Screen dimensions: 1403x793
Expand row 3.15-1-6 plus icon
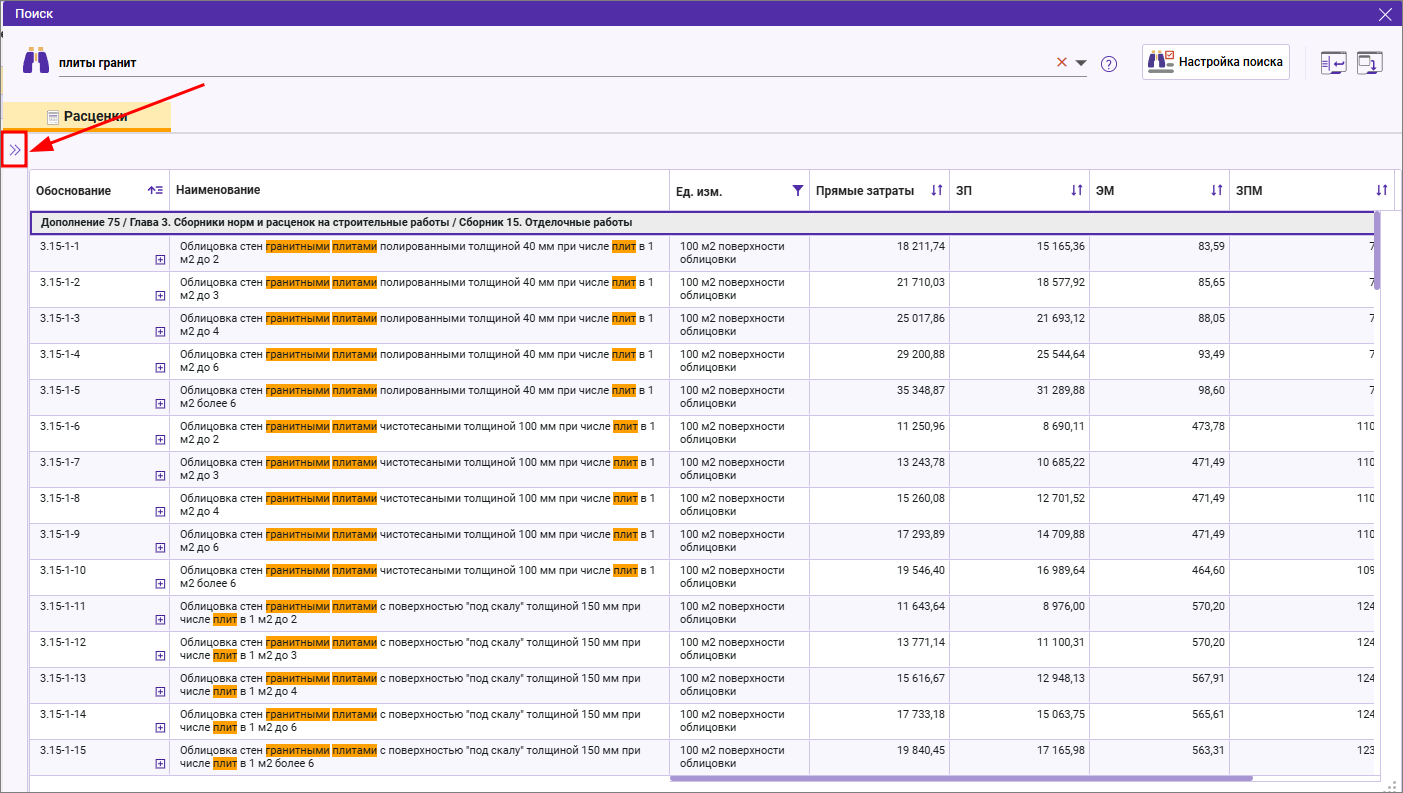159,440
